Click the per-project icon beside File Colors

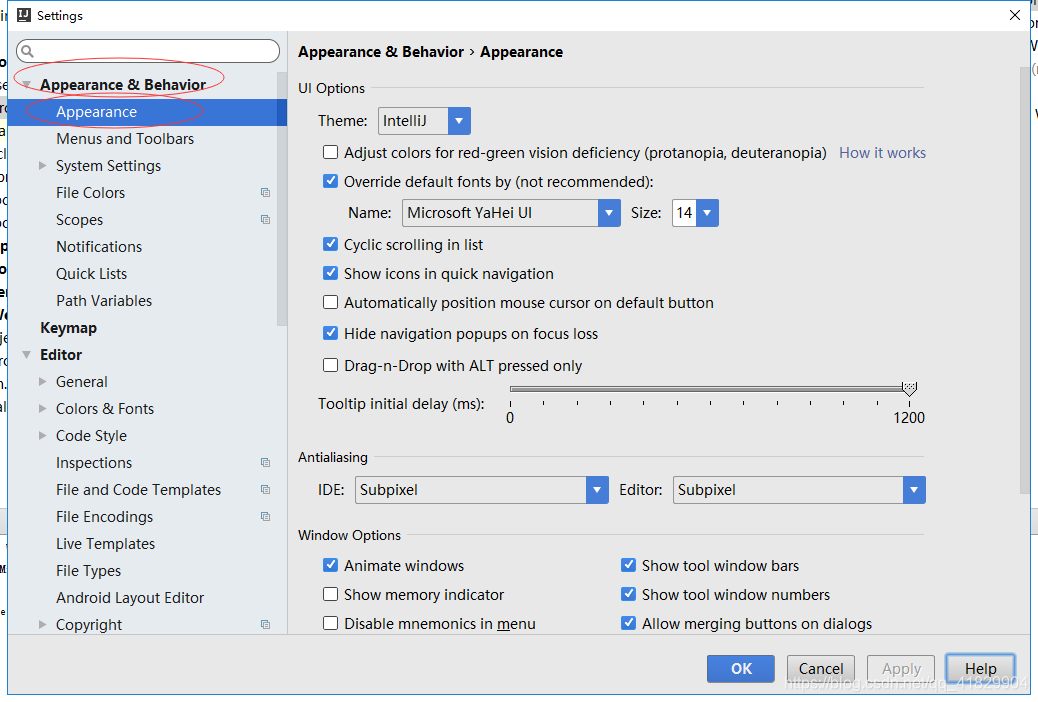click(265, 193)
